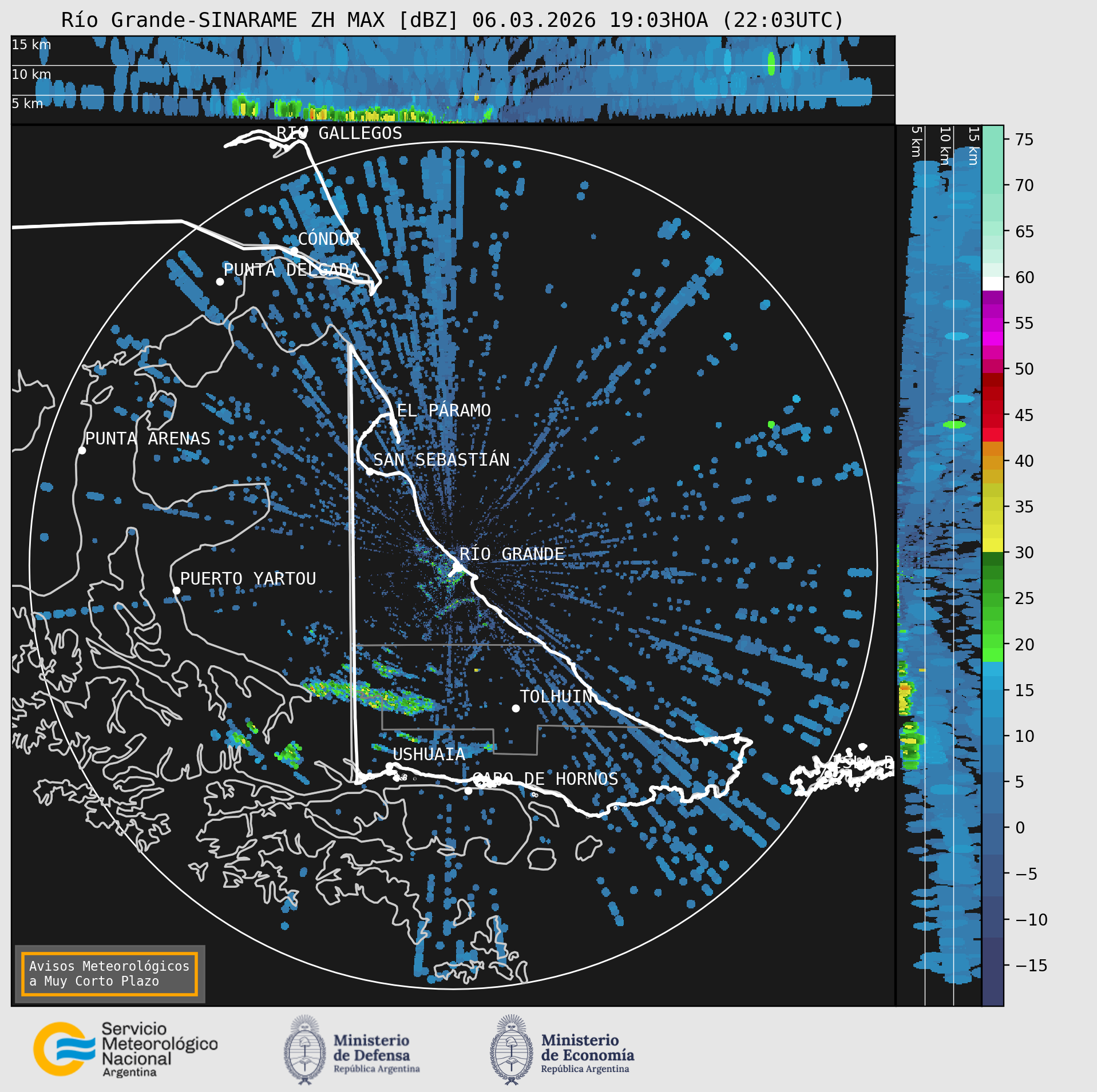Click the Ministerio de Economía crest

click(x=511, y=1050)
